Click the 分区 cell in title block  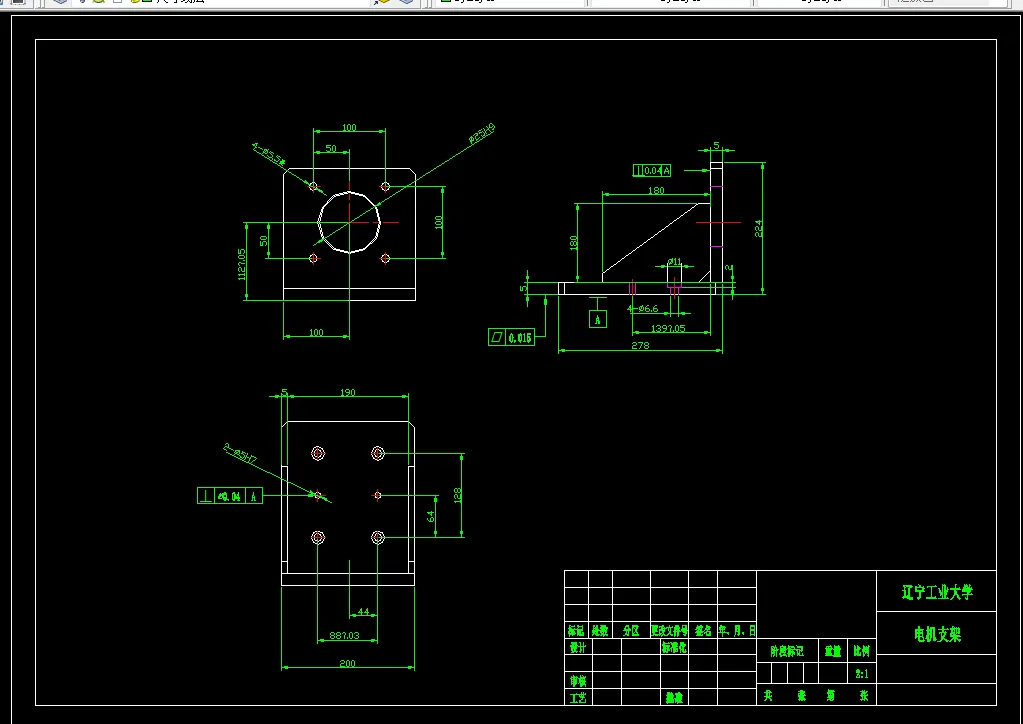click(631, 631)
